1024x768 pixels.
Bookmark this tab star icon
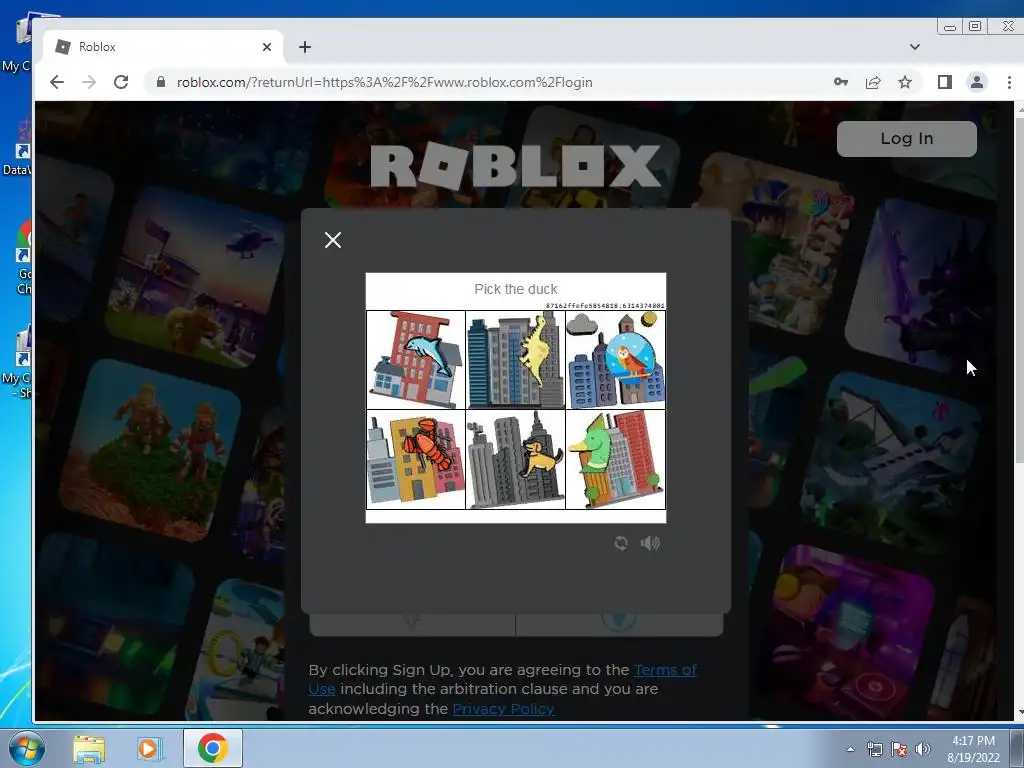[x=904, y=82]
